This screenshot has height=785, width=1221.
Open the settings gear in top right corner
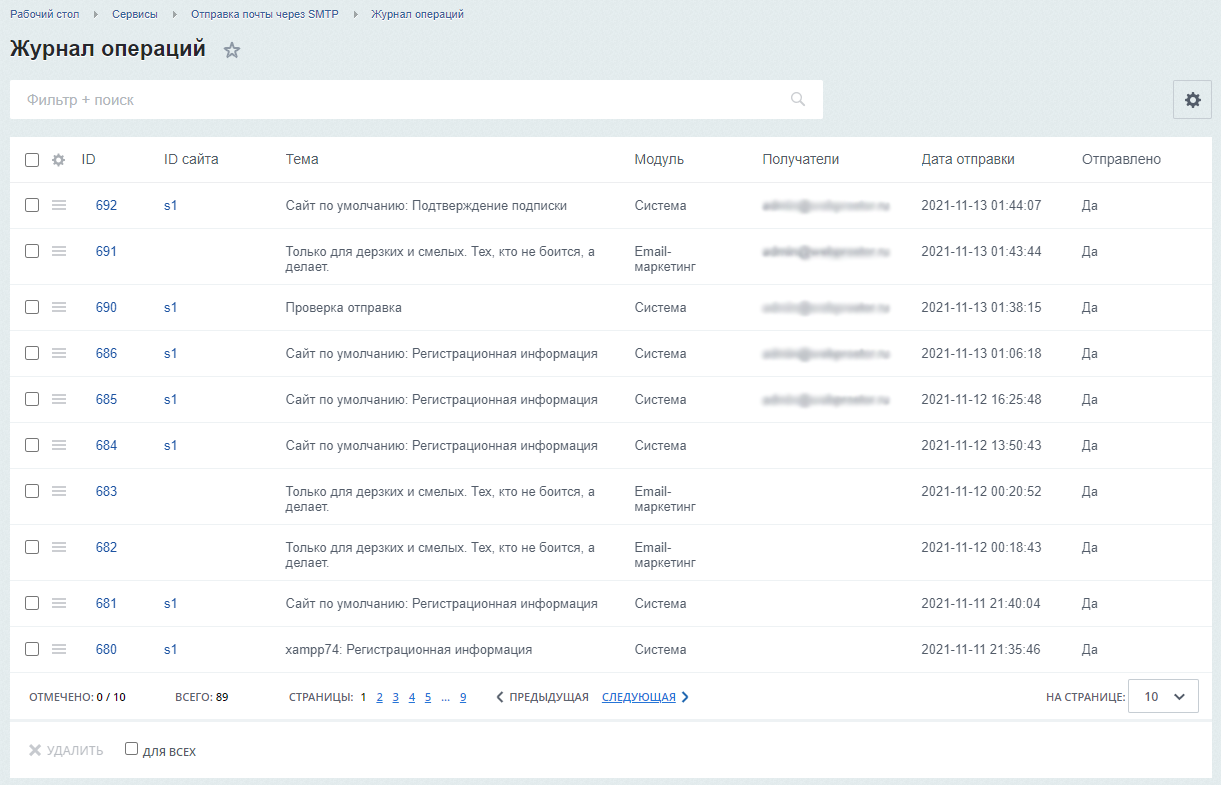(x=1192, y=99)
